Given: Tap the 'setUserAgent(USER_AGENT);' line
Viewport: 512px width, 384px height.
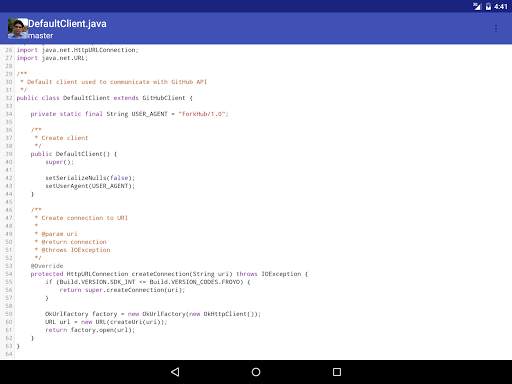Looking at the screenshot, I should click(x=90, y=186).
